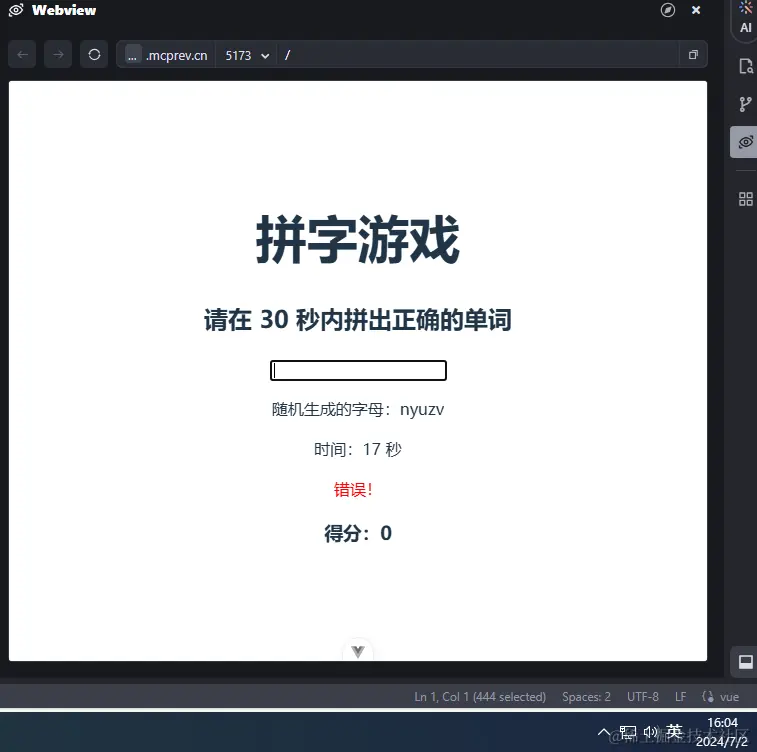Screen dimensions: 757x752
Task: Click the Webview forward navigation arrow
Action: (58, 55)
